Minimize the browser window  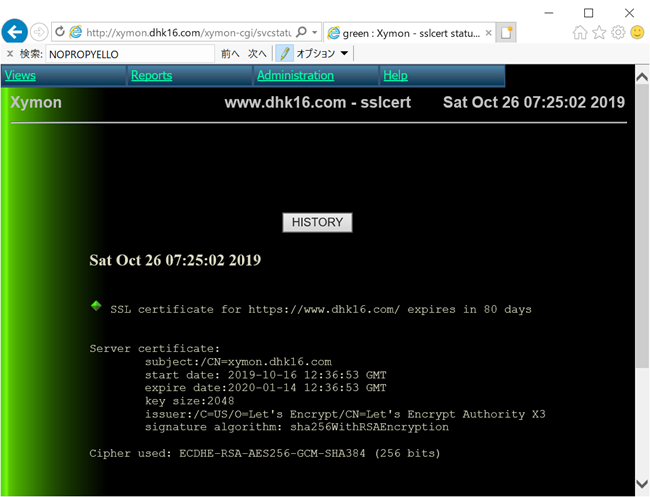[549, 13]
